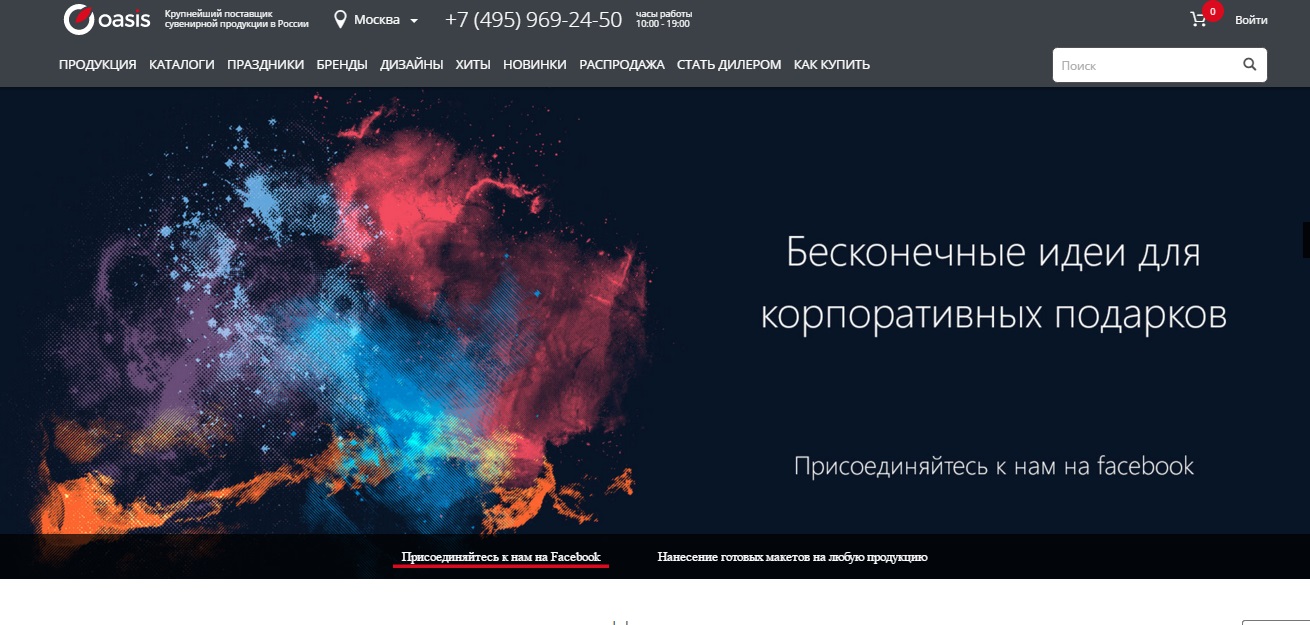Click the Oasis logo
The image size is (1310, 625).
pyautogui.click(x=106, y=19)
